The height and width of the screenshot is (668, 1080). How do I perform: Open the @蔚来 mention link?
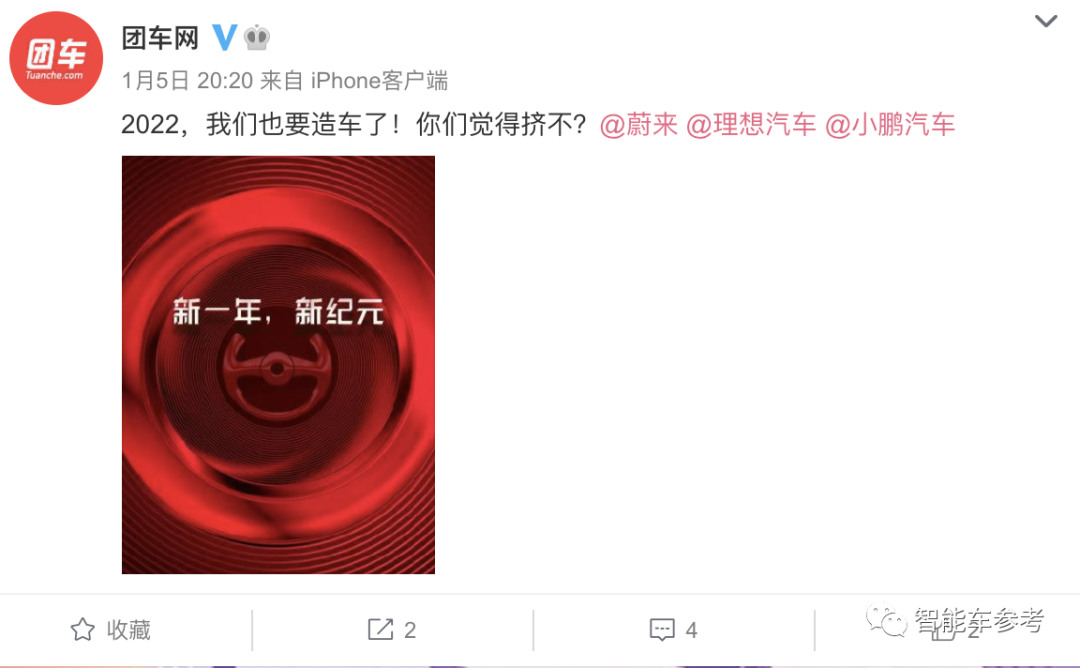click(638, 125)
